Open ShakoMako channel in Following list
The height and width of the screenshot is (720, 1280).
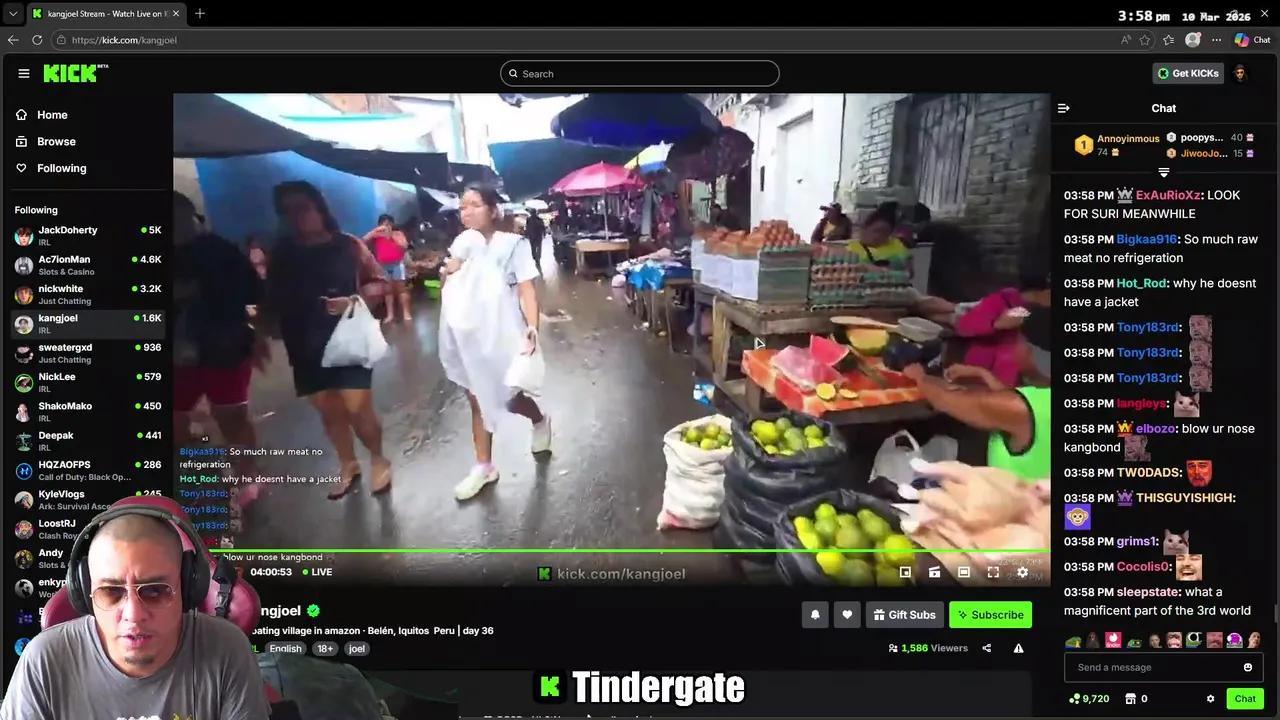pos(86,411)
